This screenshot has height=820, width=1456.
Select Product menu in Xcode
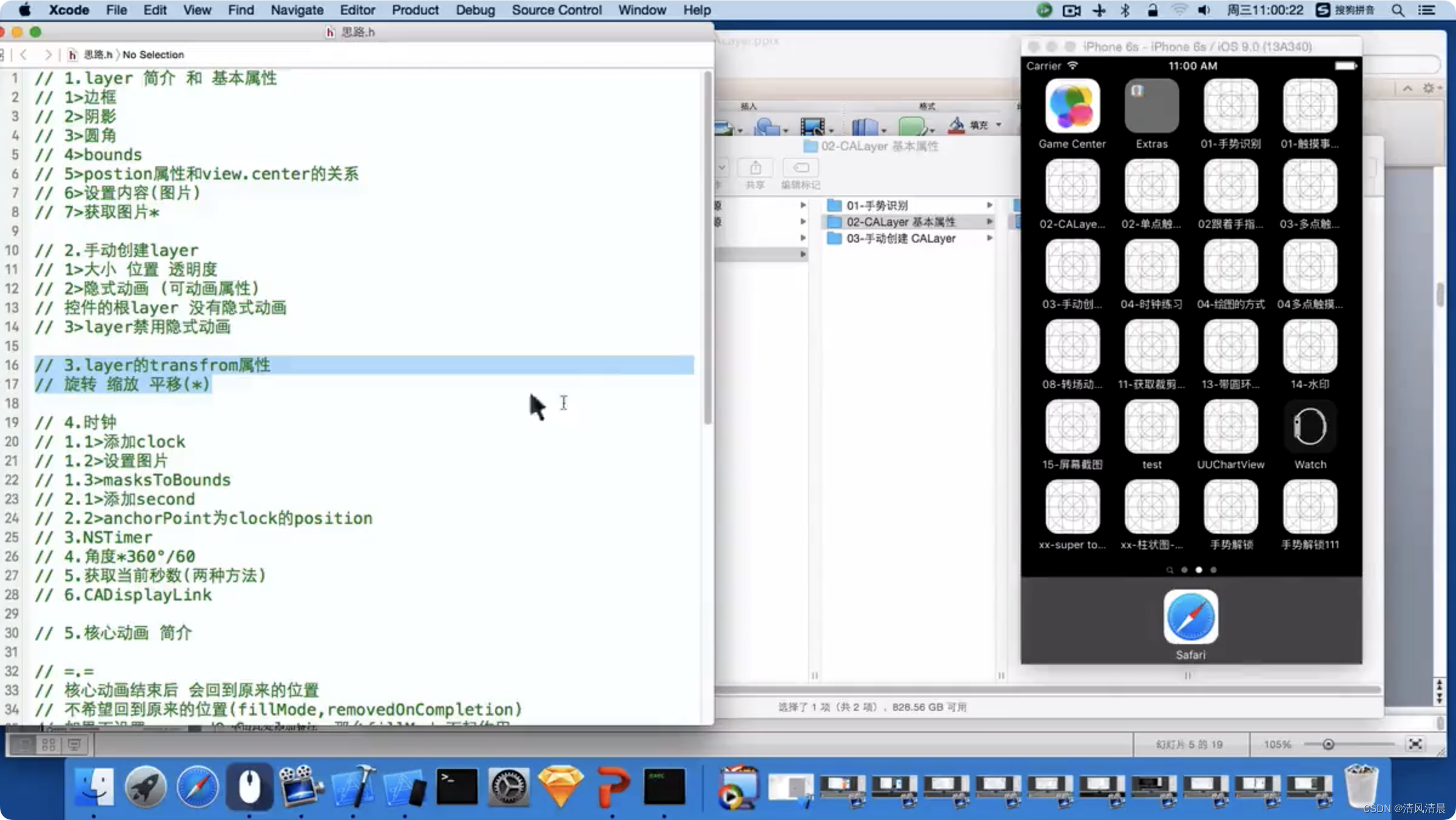(413, 9)
